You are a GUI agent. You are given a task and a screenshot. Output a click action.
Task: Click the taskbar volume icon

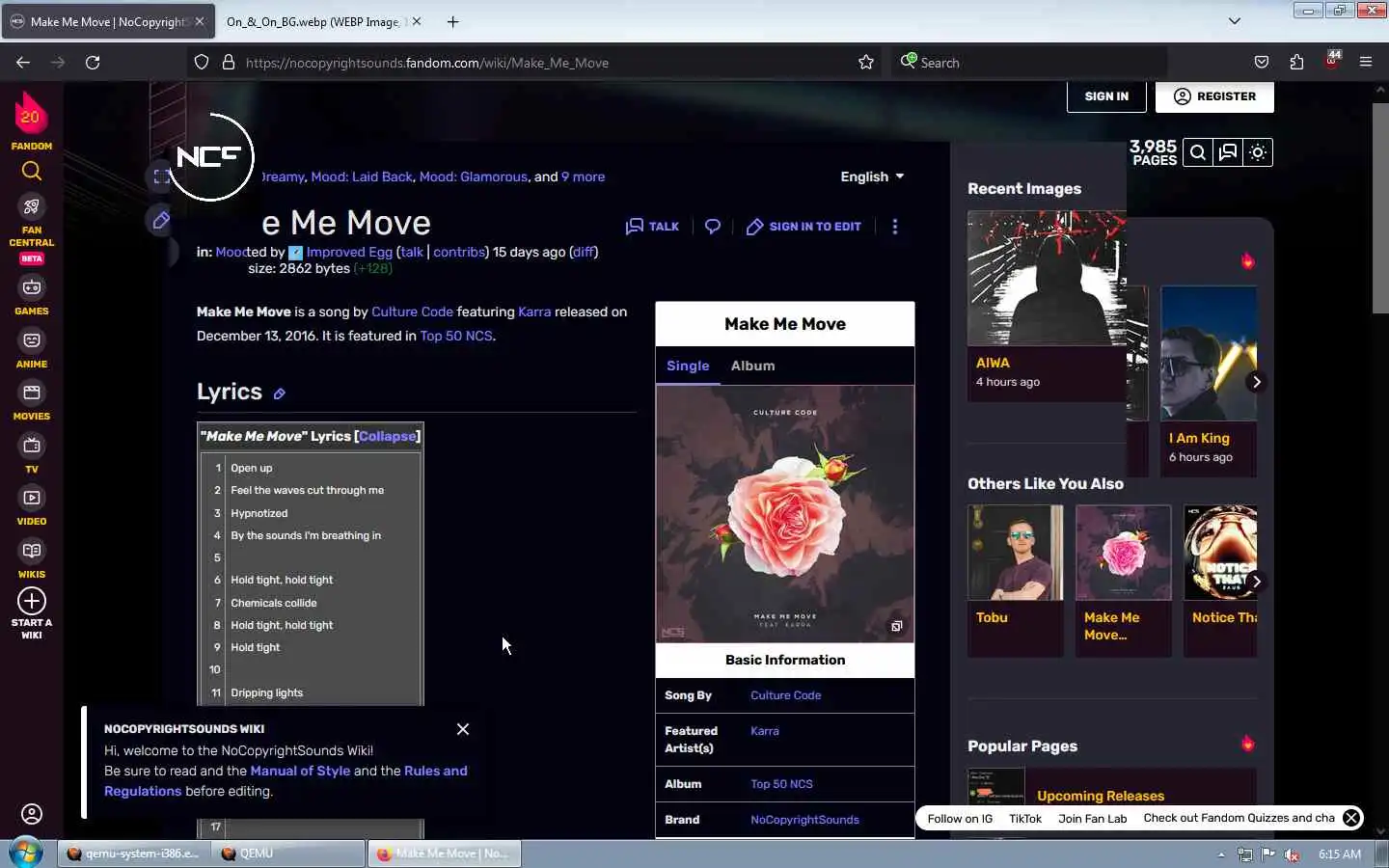click(x=1292, y=854)
